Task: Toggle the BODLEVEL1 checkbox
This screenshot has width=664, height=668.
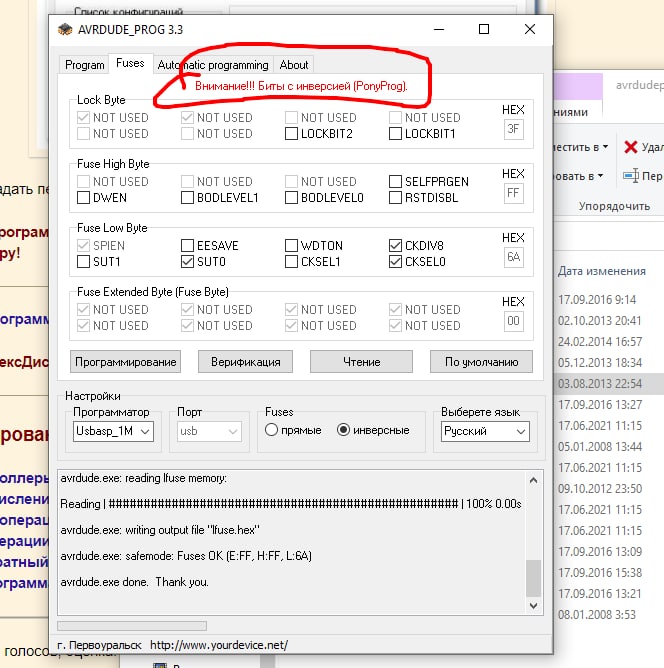Action: click(x=187, y=198)
